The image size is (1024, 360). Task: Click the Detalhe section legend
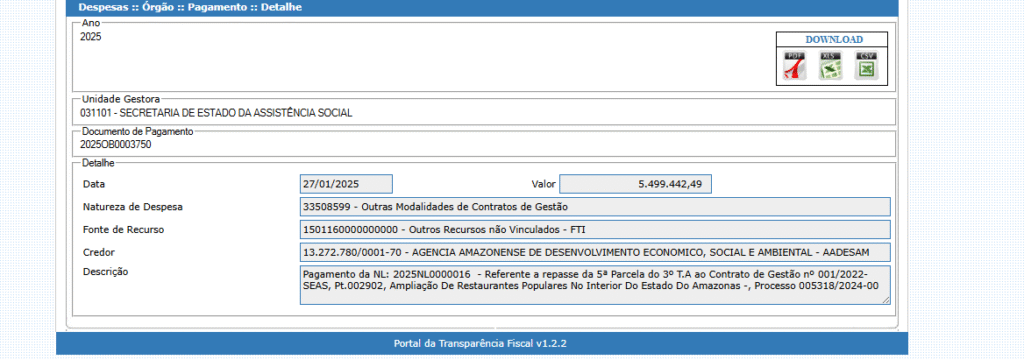point(98,163)
